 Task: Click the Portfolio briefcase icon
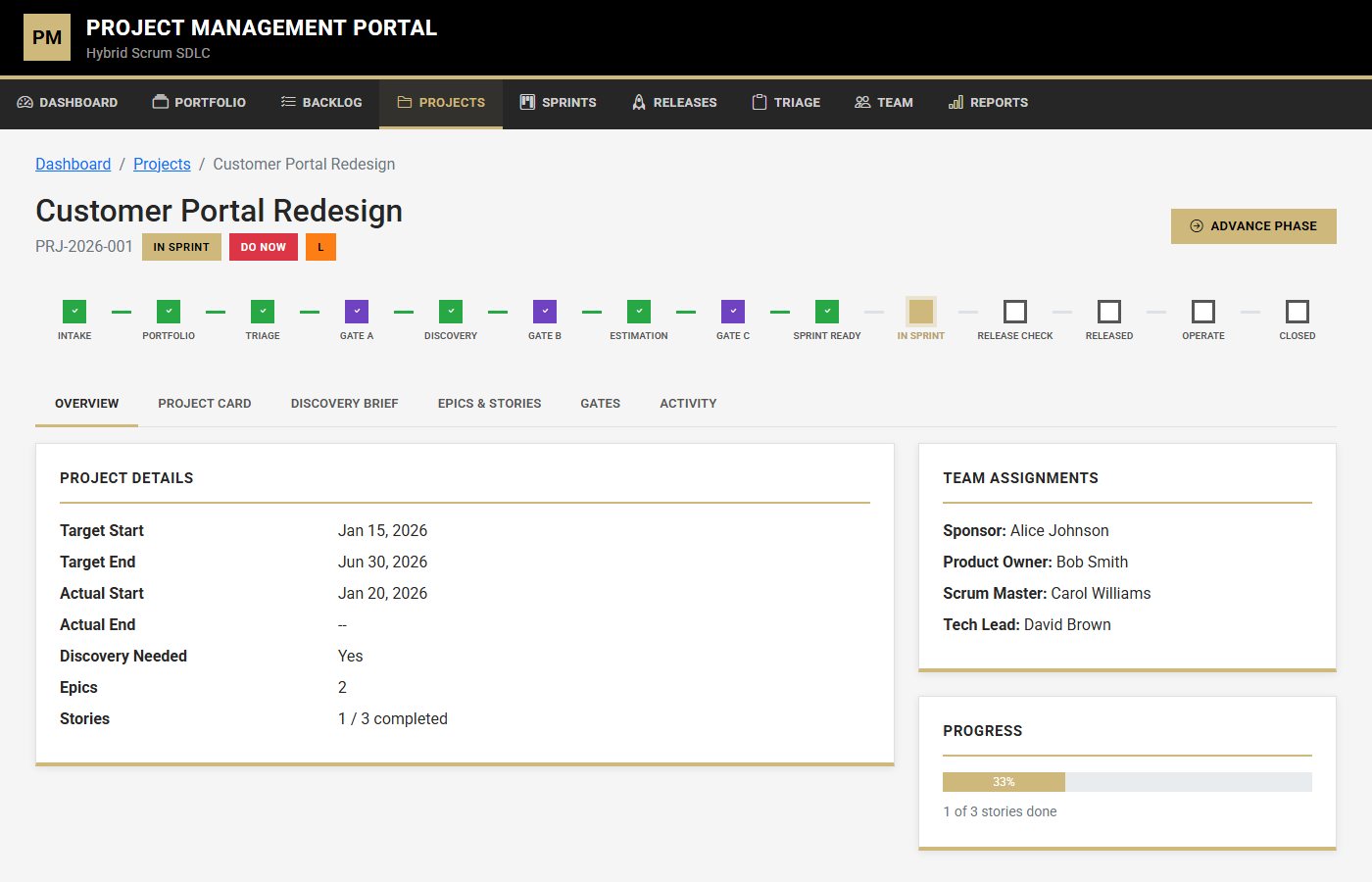pyautogui.click(x=161, y=102)
